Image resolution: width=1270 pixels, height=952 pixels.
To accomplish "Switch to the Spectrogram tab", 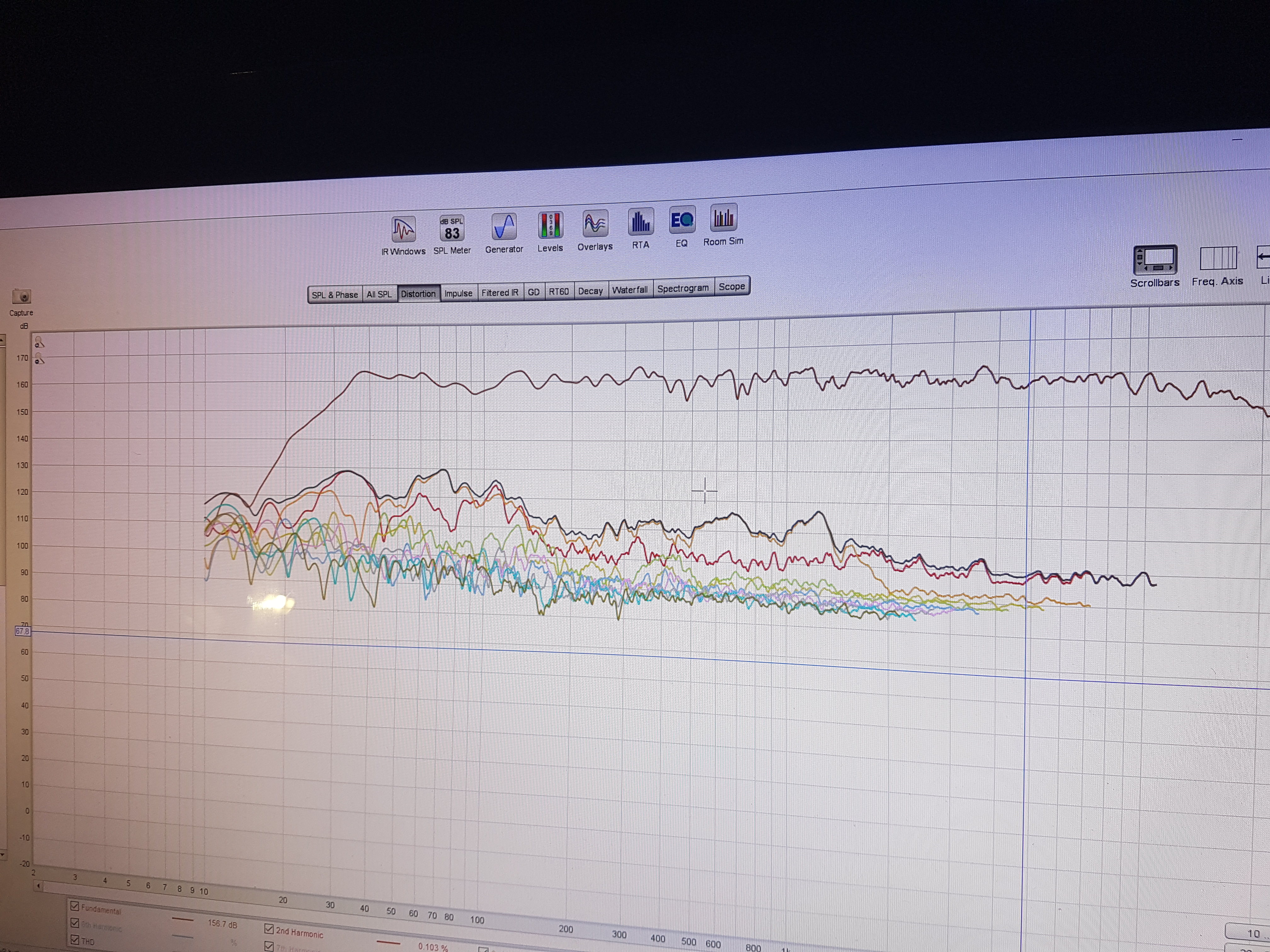I will point(683,288).
